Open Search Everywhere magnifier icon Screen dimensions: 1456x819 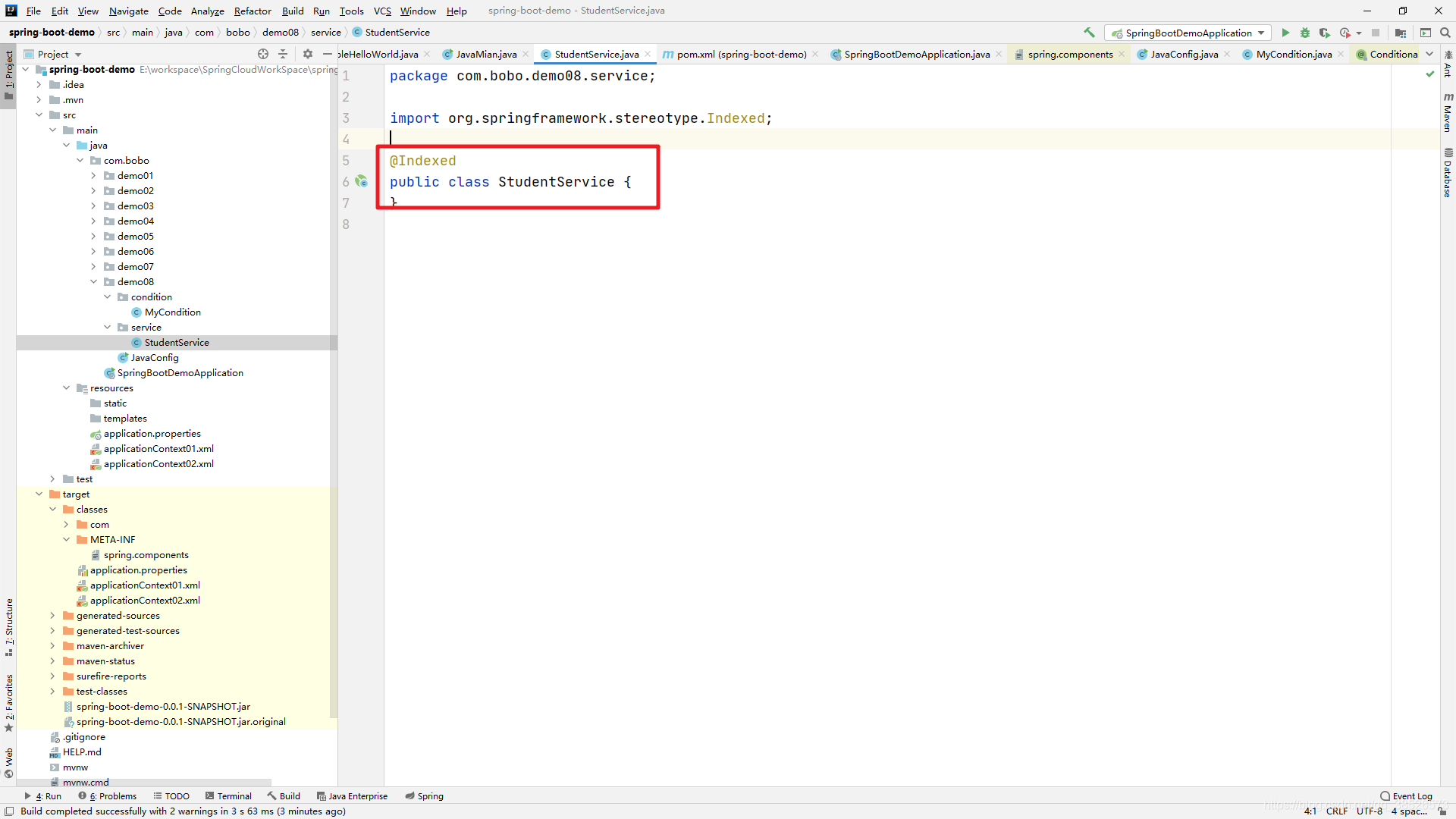click(1445, 33)
